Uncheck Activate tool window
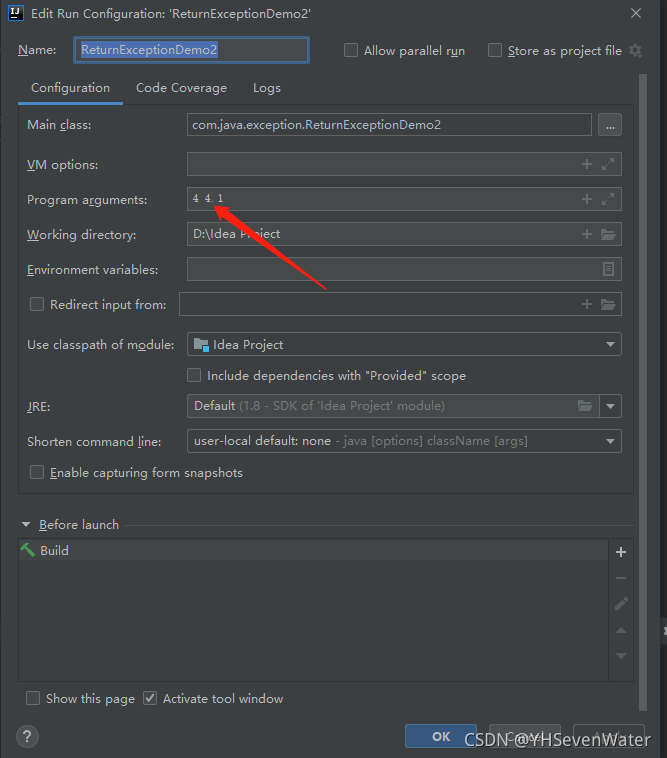The height and width of the screenshot is (758, 667). pyautogui.click(x=150, y=698)
